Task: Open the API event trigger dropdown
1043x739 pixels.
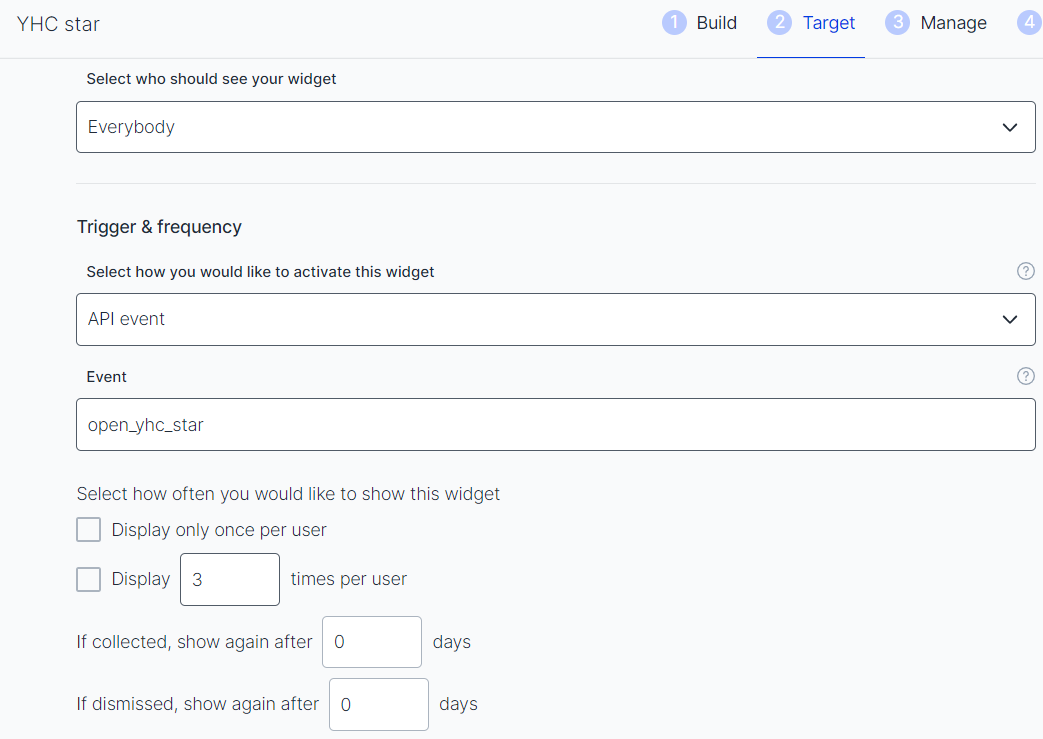Action: tap(540, 319)
